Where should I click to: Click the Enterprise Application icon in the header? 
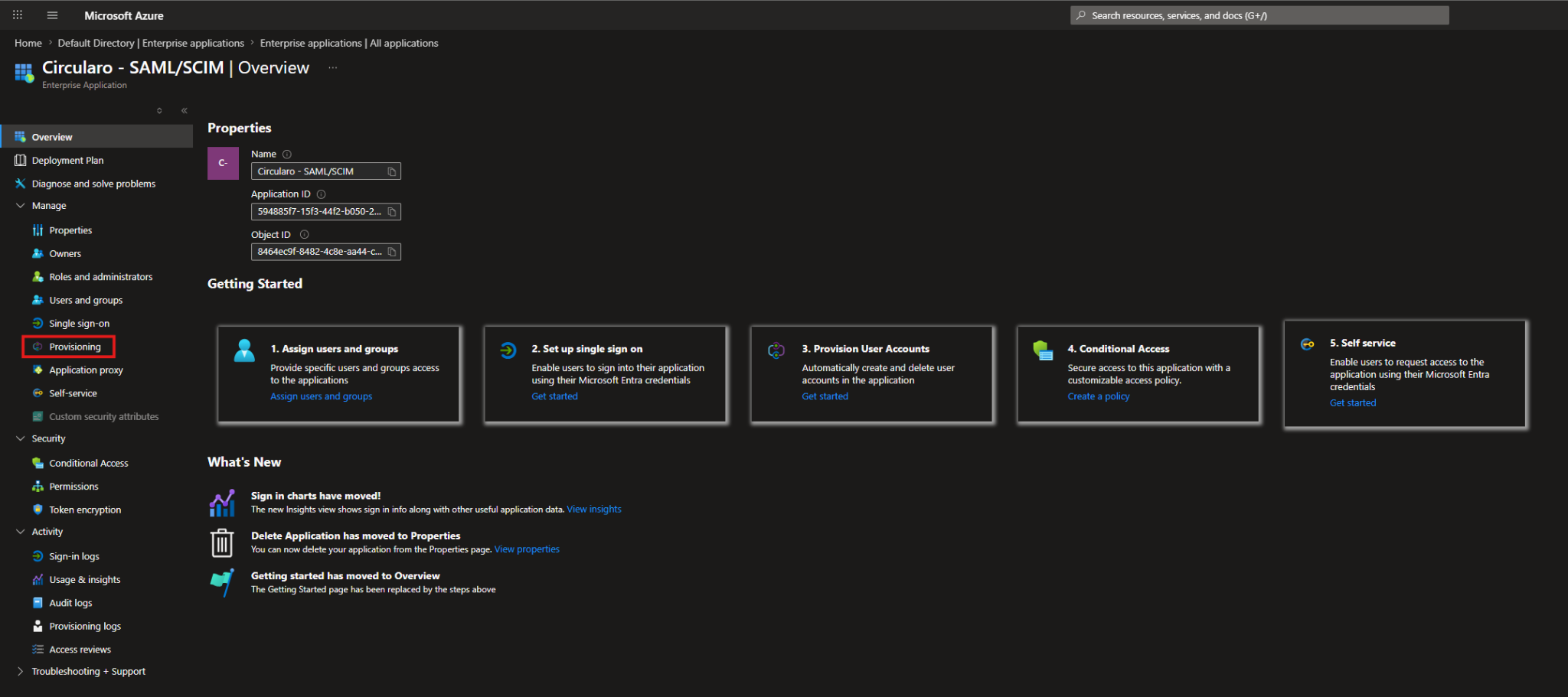click(24, 73)
